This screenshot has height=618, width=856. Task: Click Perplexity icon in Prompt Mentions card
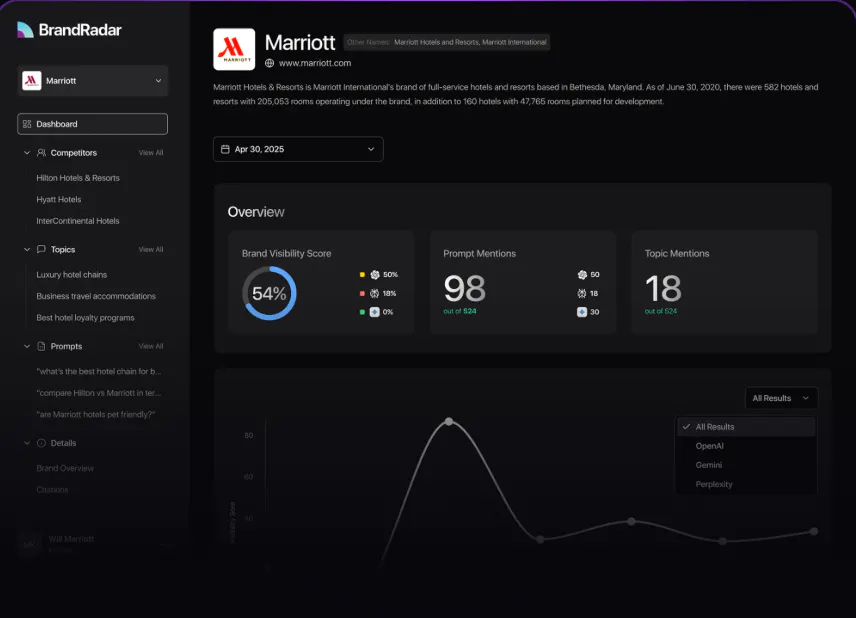(x=582, y=293)
